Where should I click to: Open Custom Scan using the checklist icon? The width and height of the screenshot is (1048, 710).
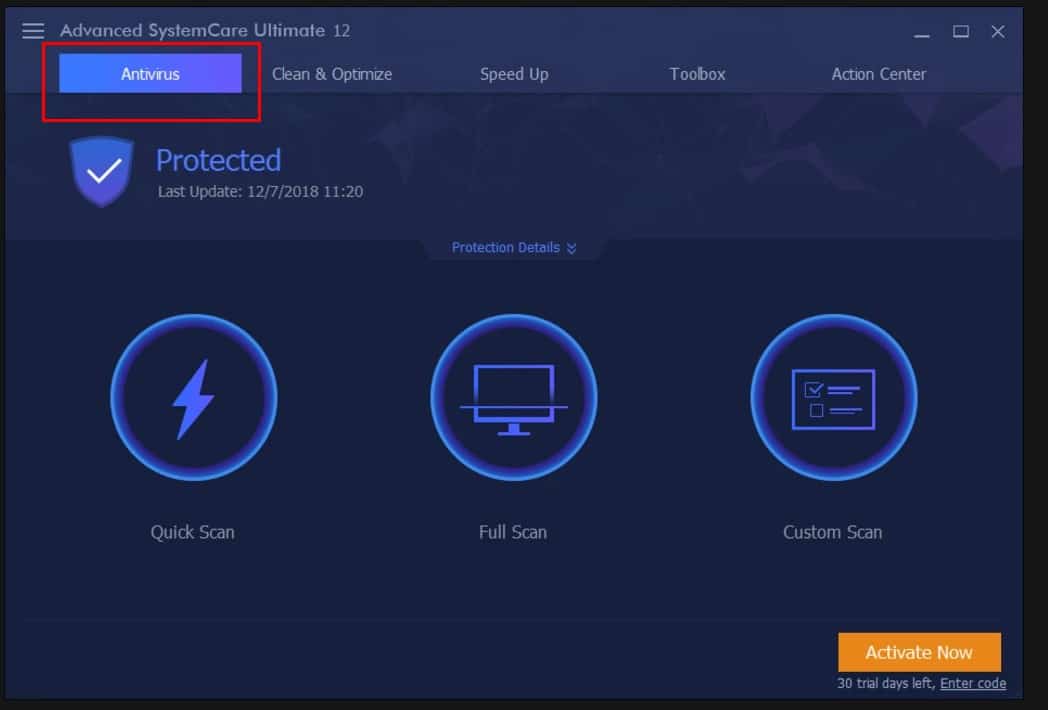tap(834, 397)
